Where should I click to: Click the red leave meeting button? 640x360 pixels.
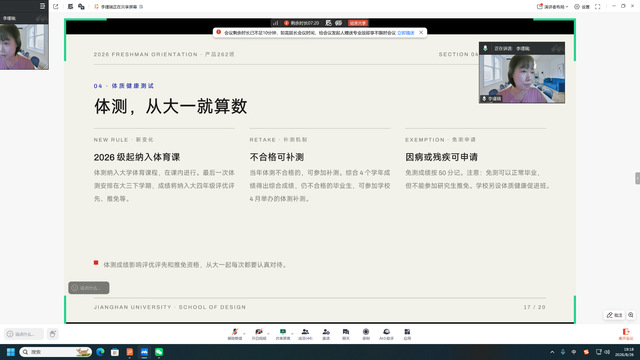(626, 334)
